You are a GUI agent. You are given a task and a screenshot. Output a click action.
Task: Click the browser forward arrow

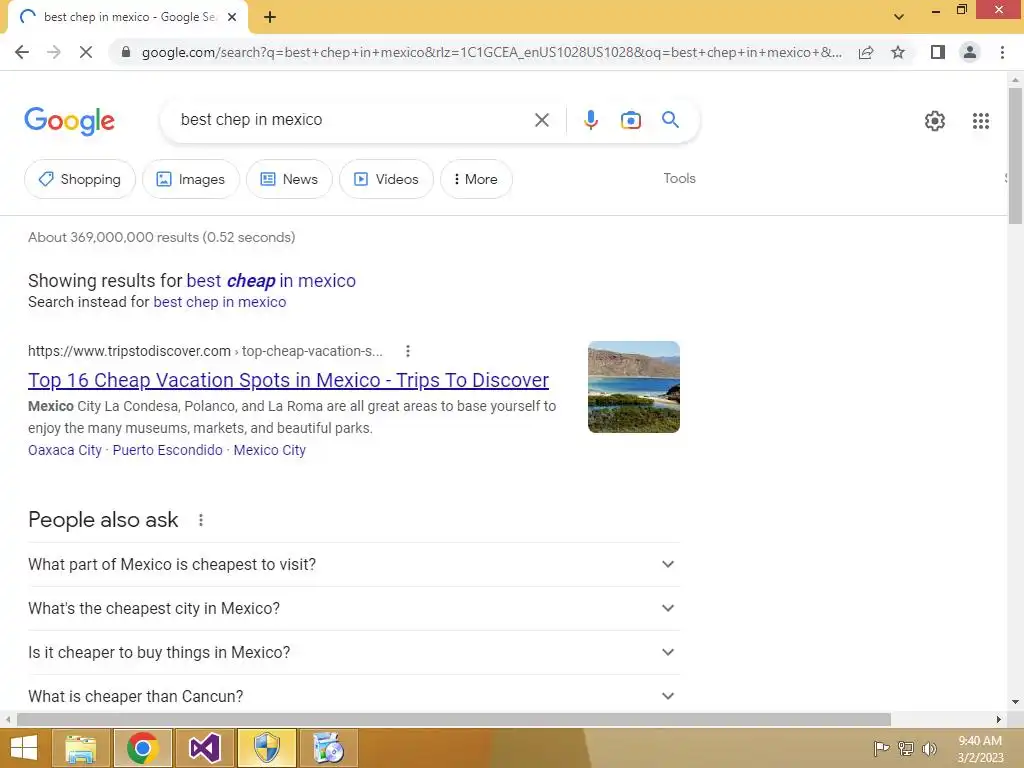[x=54, y=52]
